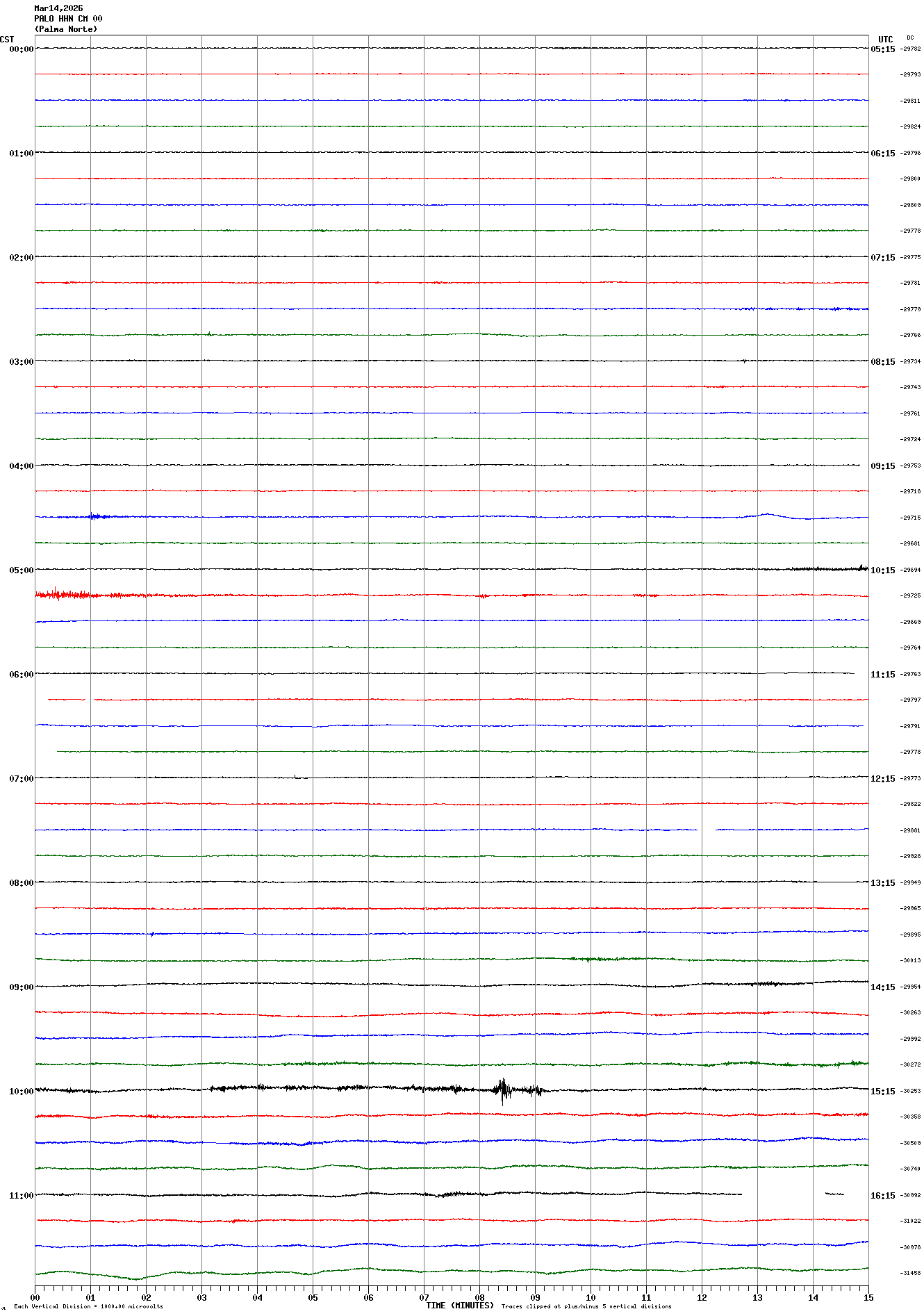The height and width of the screenshot is (1316, 924).
Task: Click the traces clipped footnote text
Action: [586, 1306]
